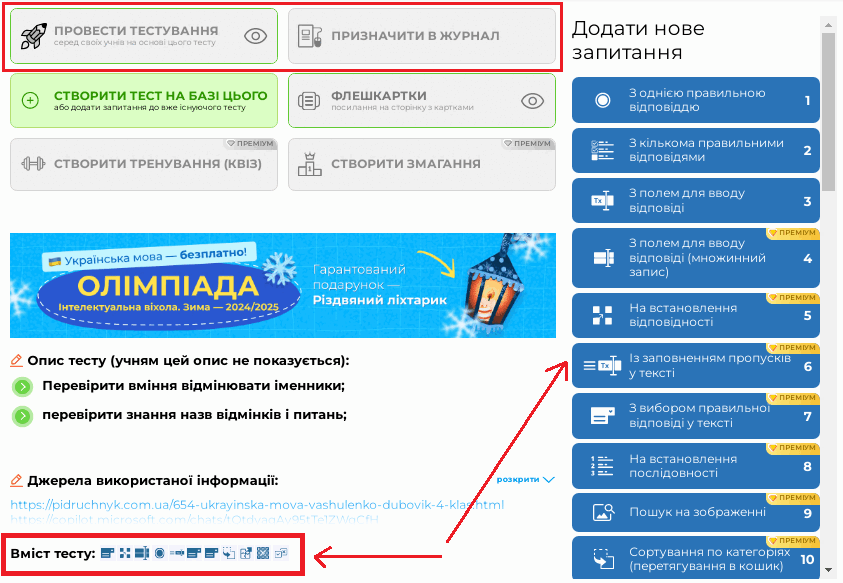Add question З полем для вводу відповіді

696,201
